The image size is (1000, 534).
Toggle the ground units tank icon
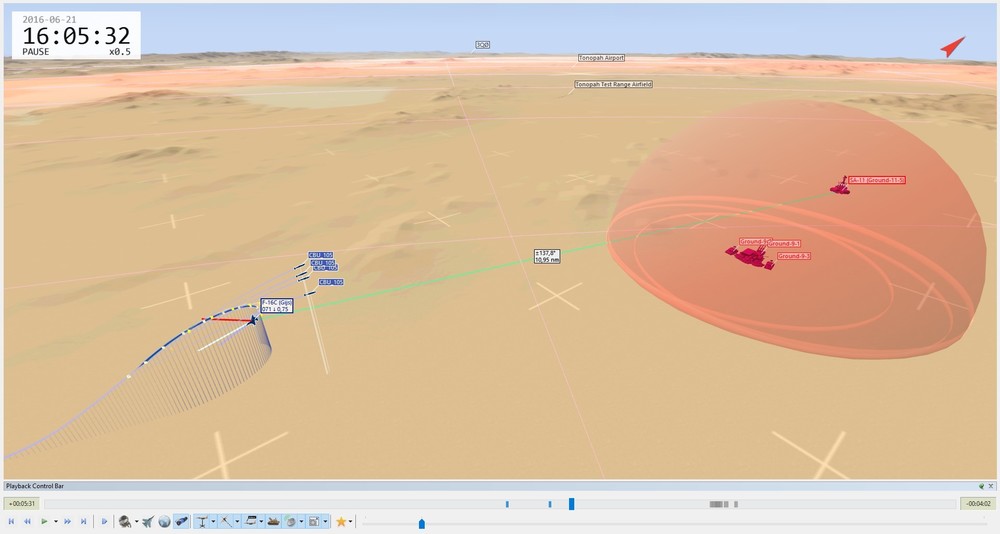tap(274, 522)
